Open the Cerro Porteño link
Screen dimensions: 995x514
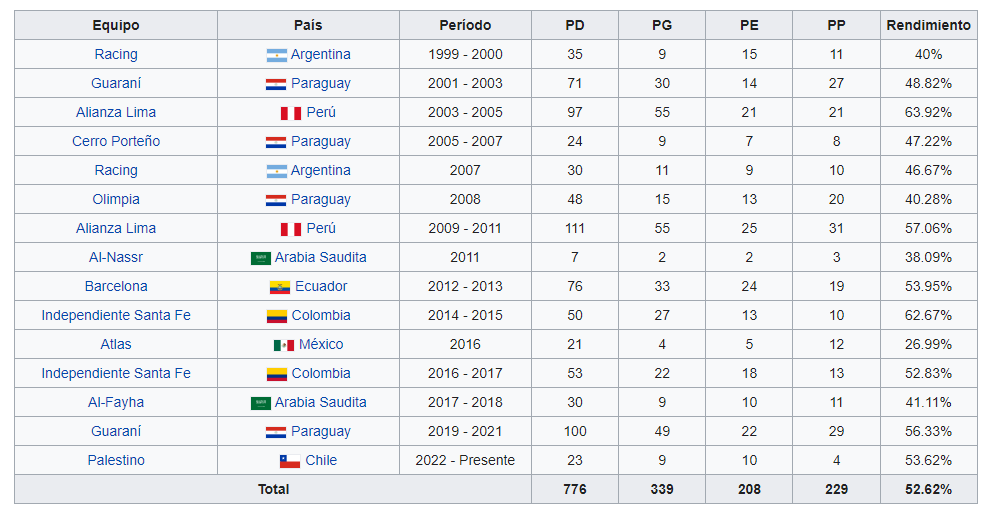click(116, 142)
